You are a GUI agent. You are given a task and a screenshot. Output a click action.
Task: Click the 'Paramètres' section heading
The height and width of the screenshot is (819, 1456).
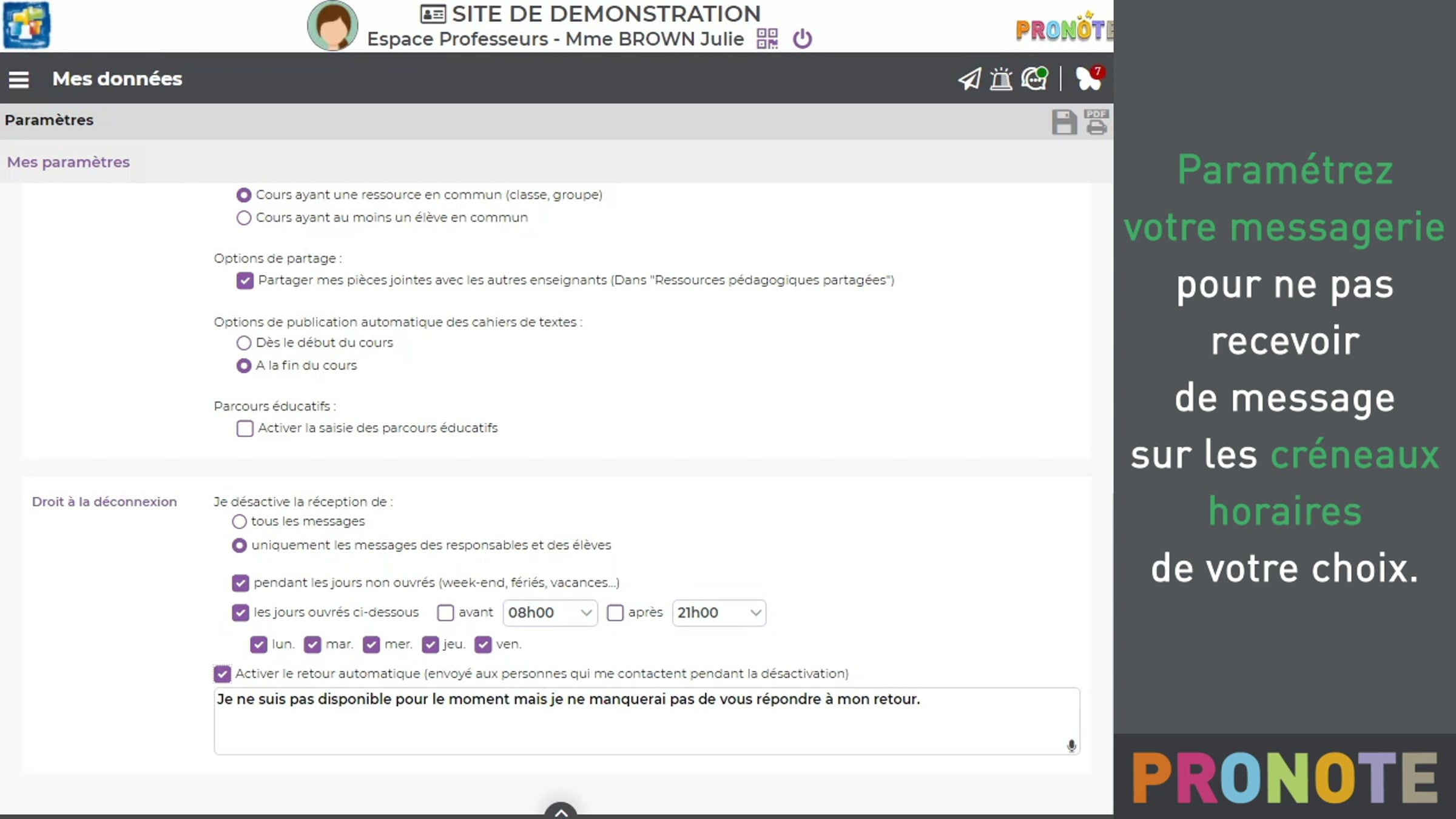(x=49, y=120)
